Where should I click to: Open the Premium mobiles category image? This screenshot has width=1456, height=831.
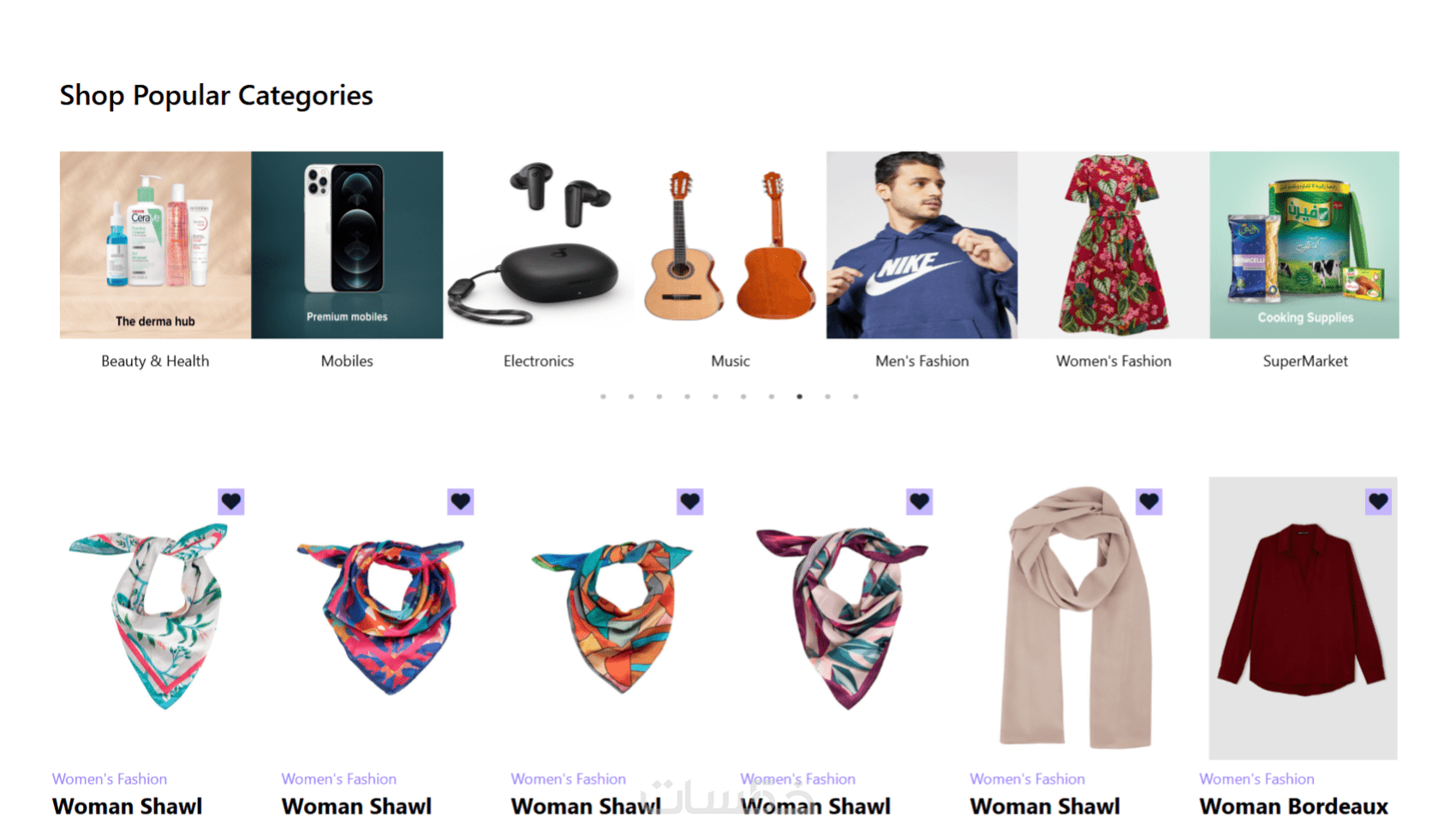348,245
